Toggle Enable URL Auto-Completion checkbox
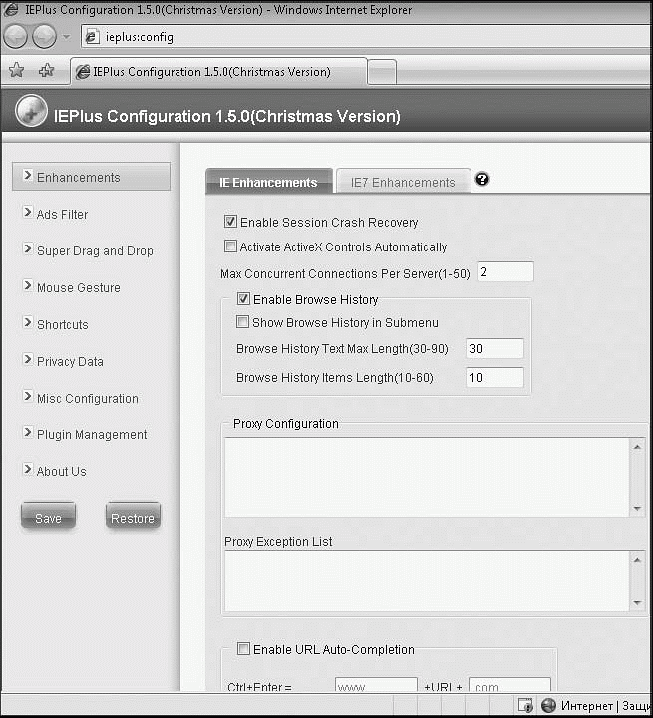653x718 pixels. [243, 649]
